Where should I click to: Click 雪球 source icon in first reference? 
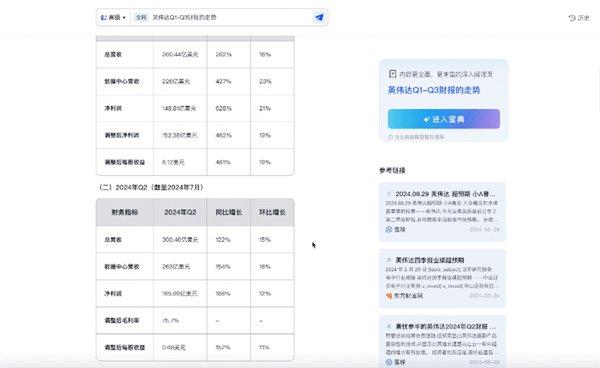point(389,230)
